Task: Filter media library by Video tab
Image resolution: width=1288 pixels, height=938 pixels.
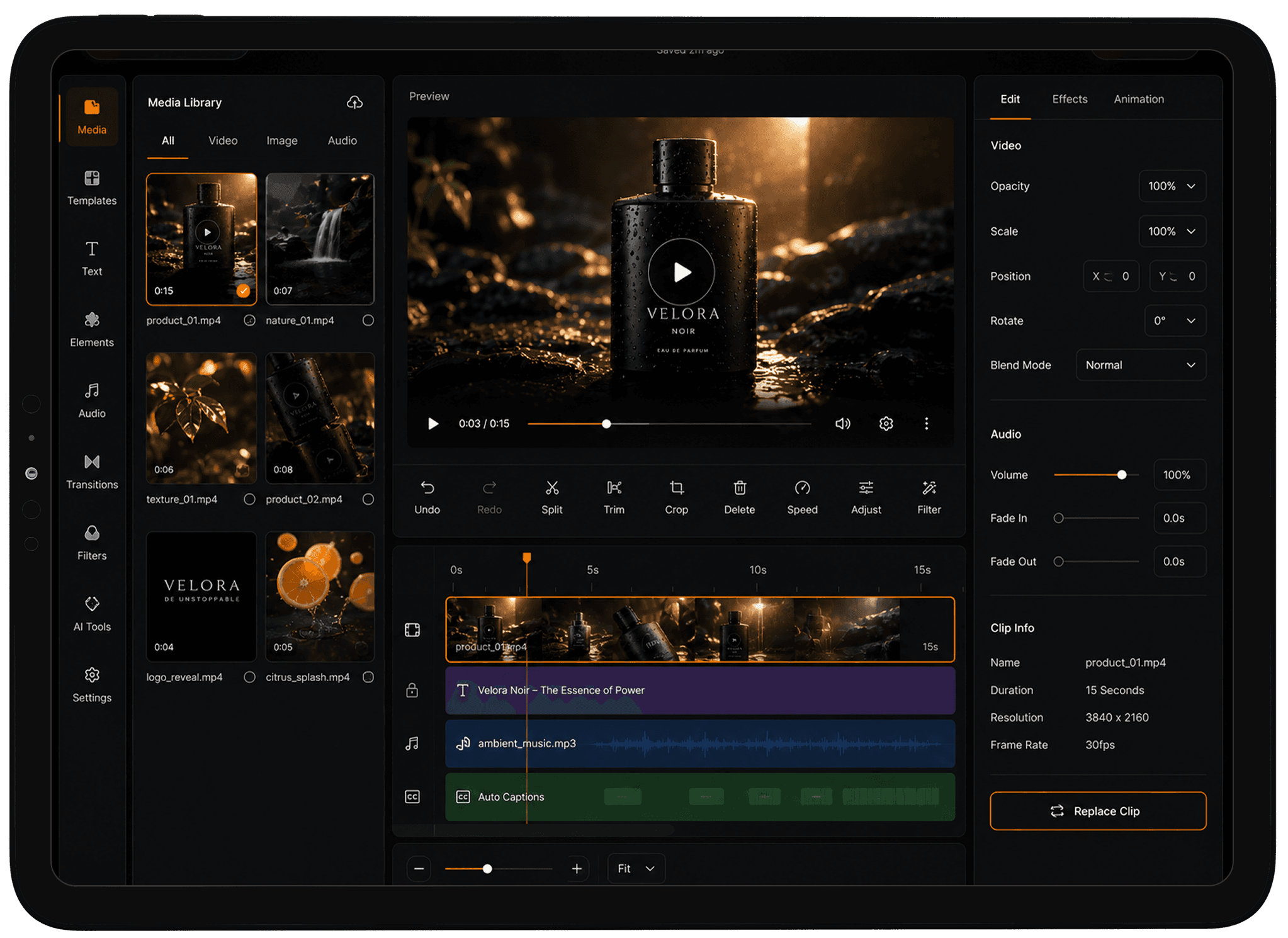Action: (x=223, y=140)
